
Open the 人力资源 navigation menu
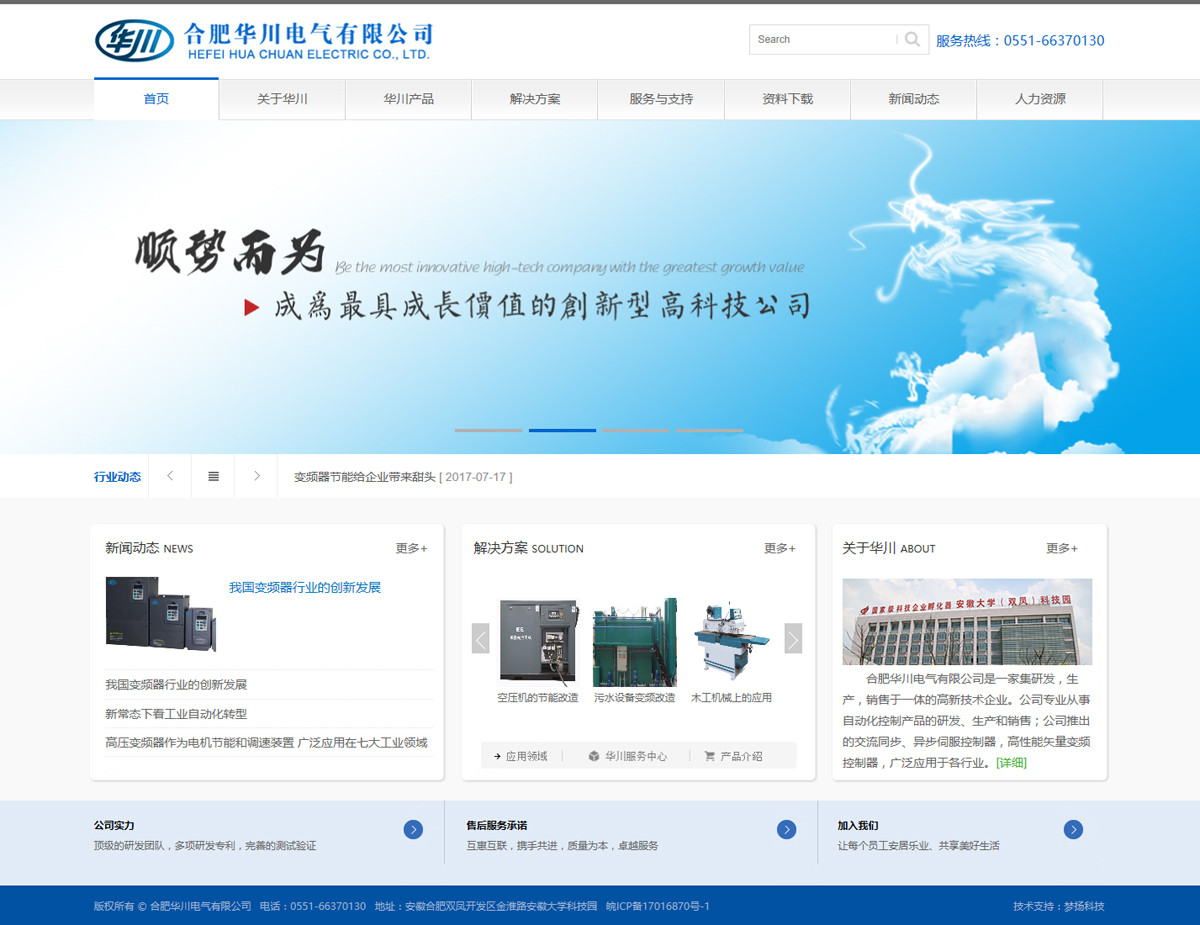tap(1039, 99)
